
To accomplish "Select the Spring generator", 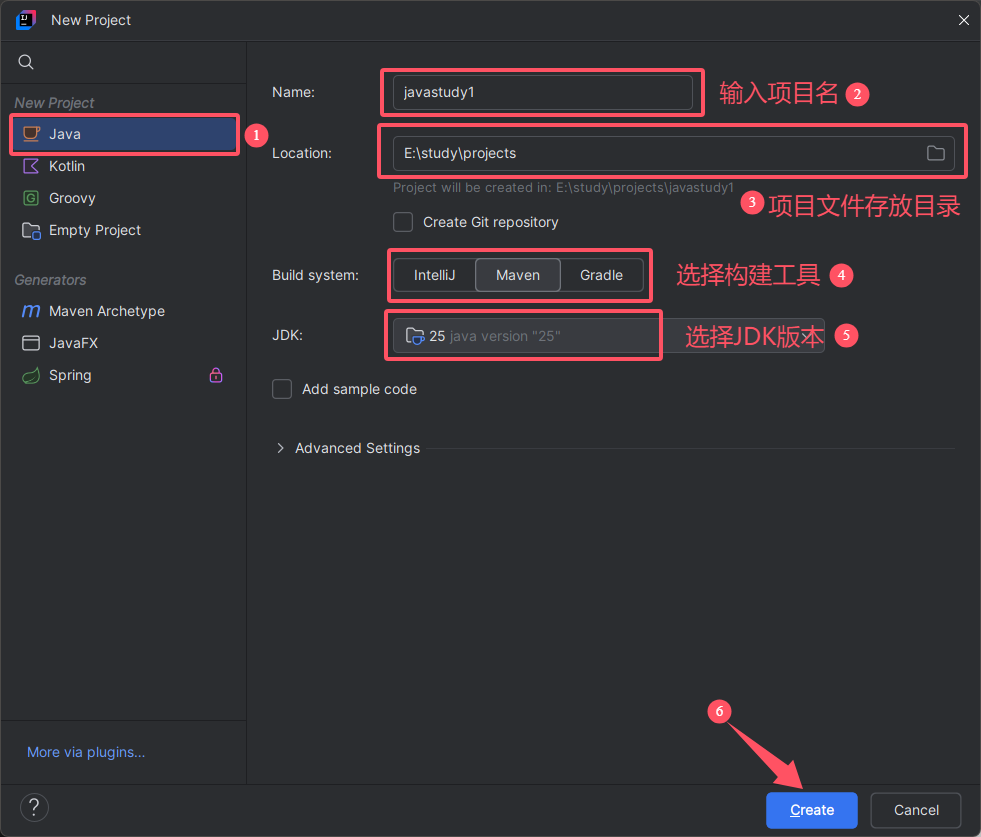I will [124, 375].
